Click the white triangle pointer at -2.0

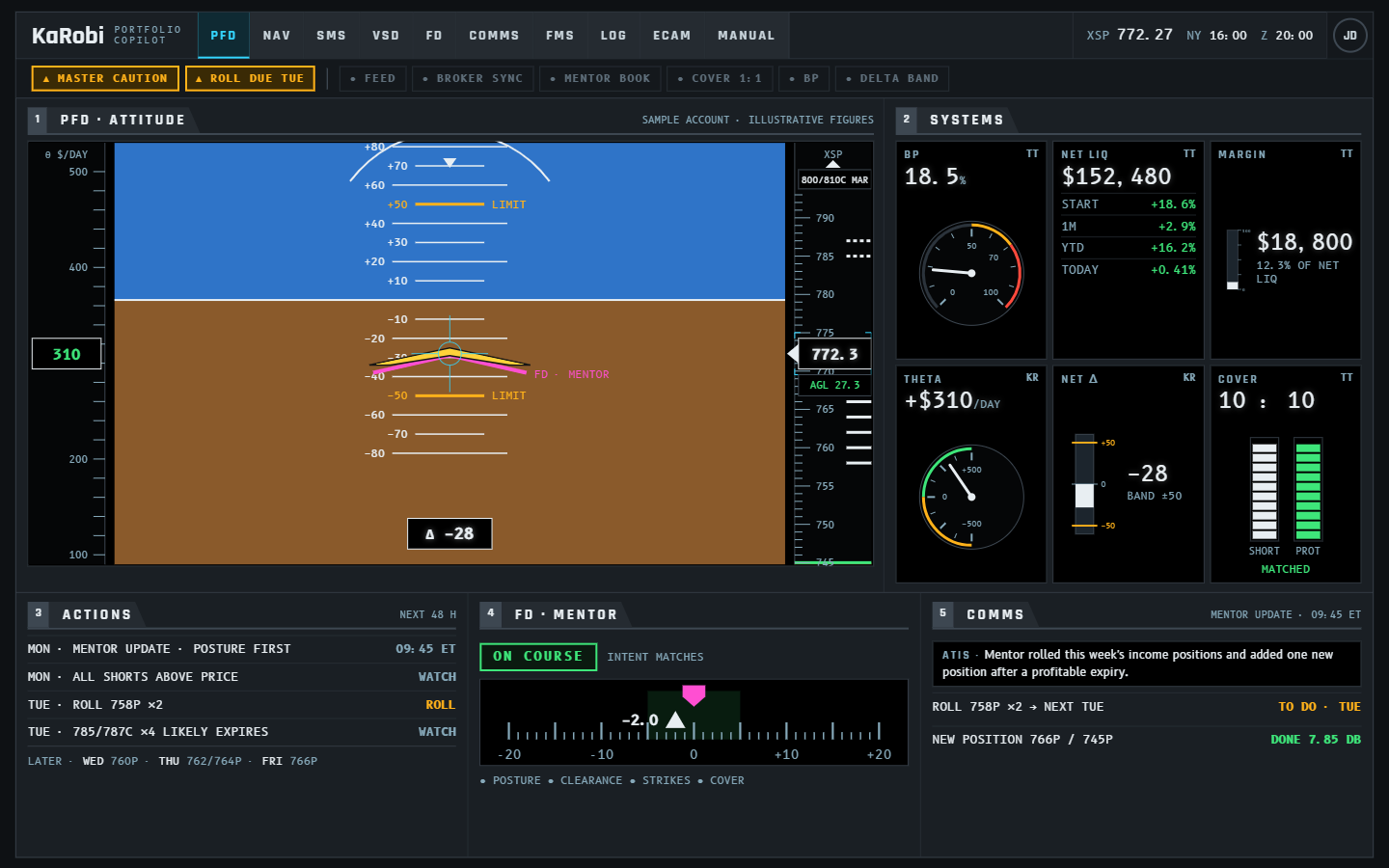[675, 719]
